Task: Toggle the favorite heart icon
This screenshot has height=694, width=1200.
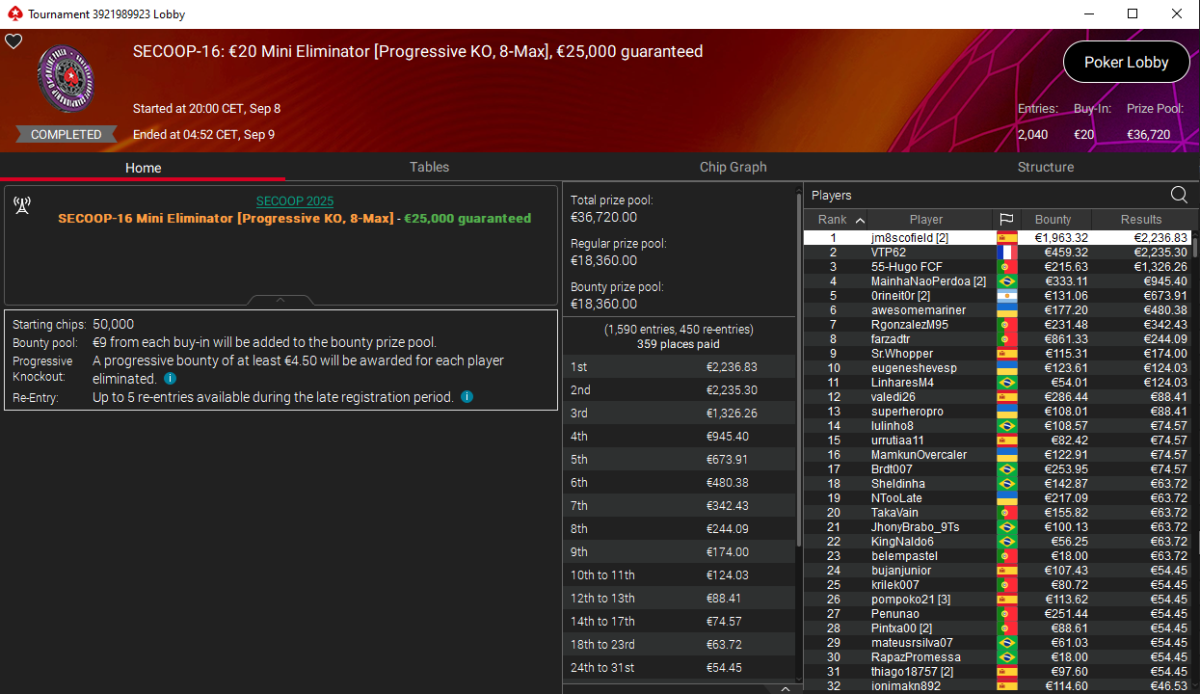Action: (x=13, y=41)
